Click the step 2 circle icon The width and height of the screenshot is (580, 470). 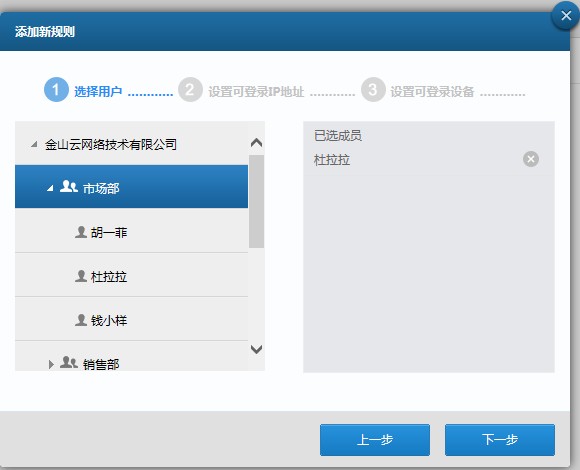tap(190, 89)
